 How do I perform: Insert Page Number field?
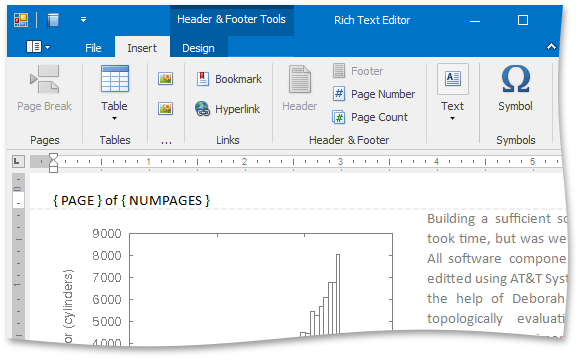pyautogui.click(x=374, y=94)
